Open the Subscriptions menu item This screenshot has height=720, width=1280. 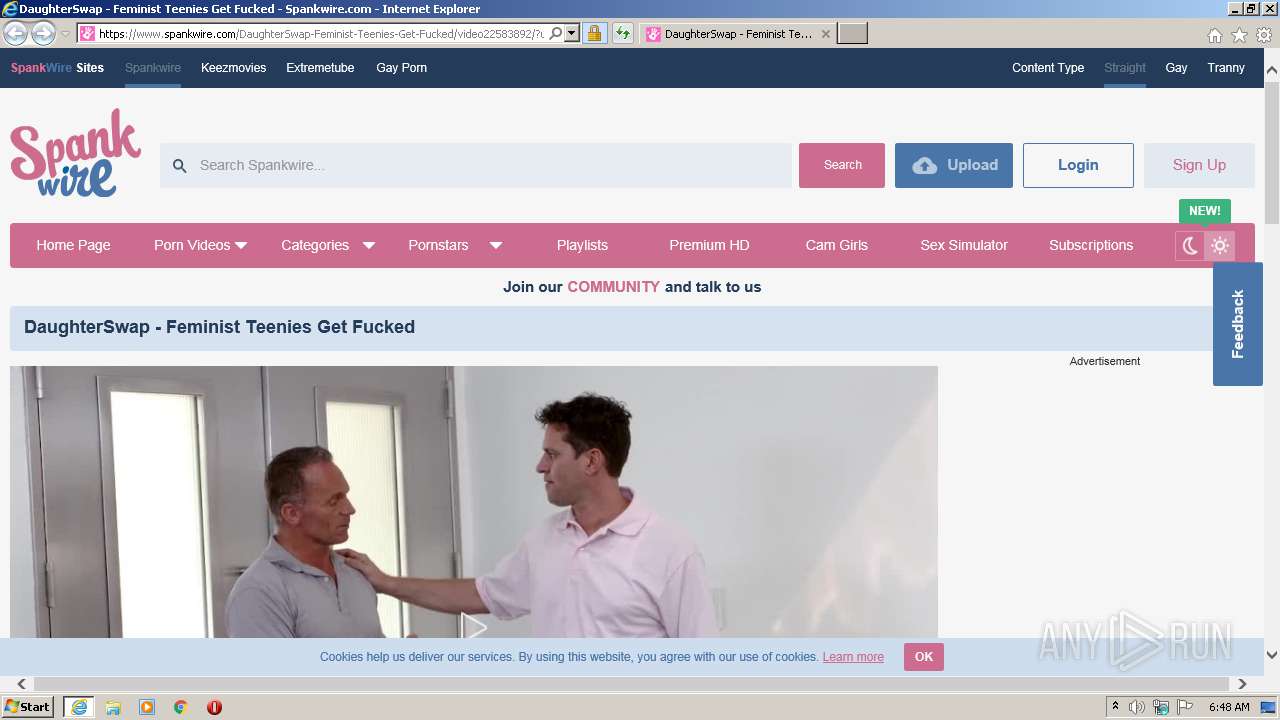click(x=1091, y=245)
